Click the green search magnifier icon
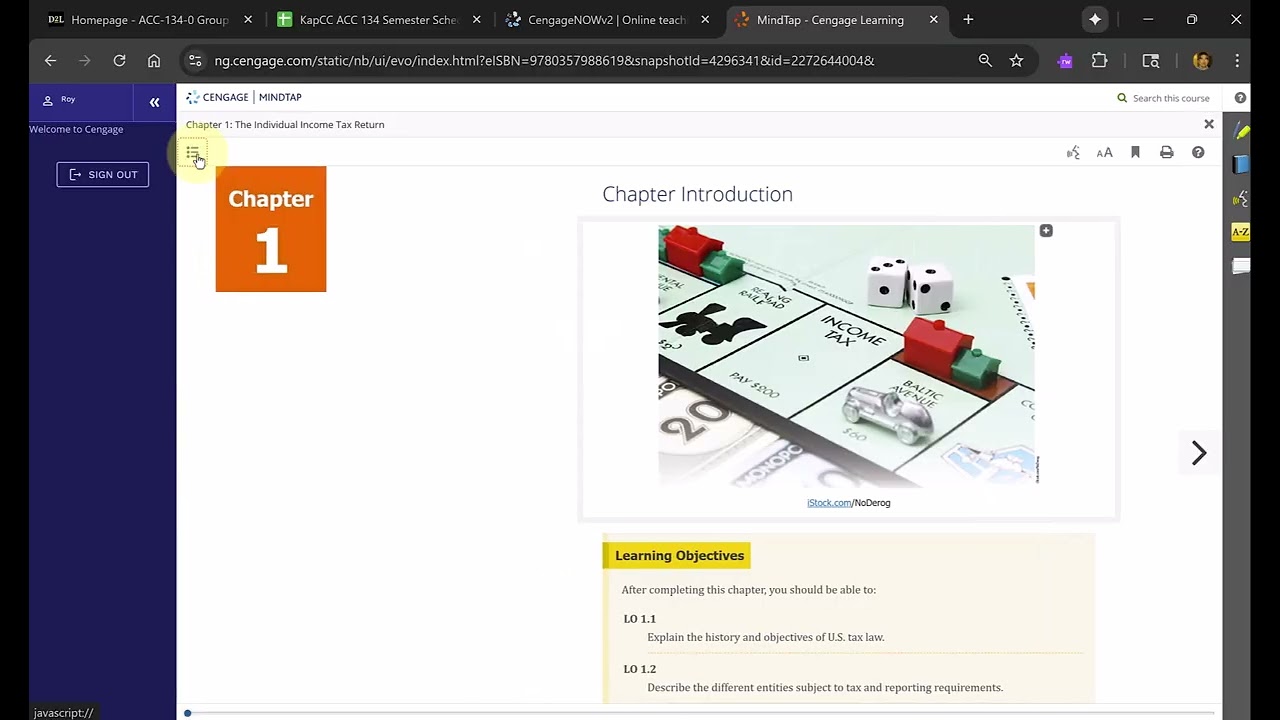Screen dimensions: 1280x720 (1122, 98)
